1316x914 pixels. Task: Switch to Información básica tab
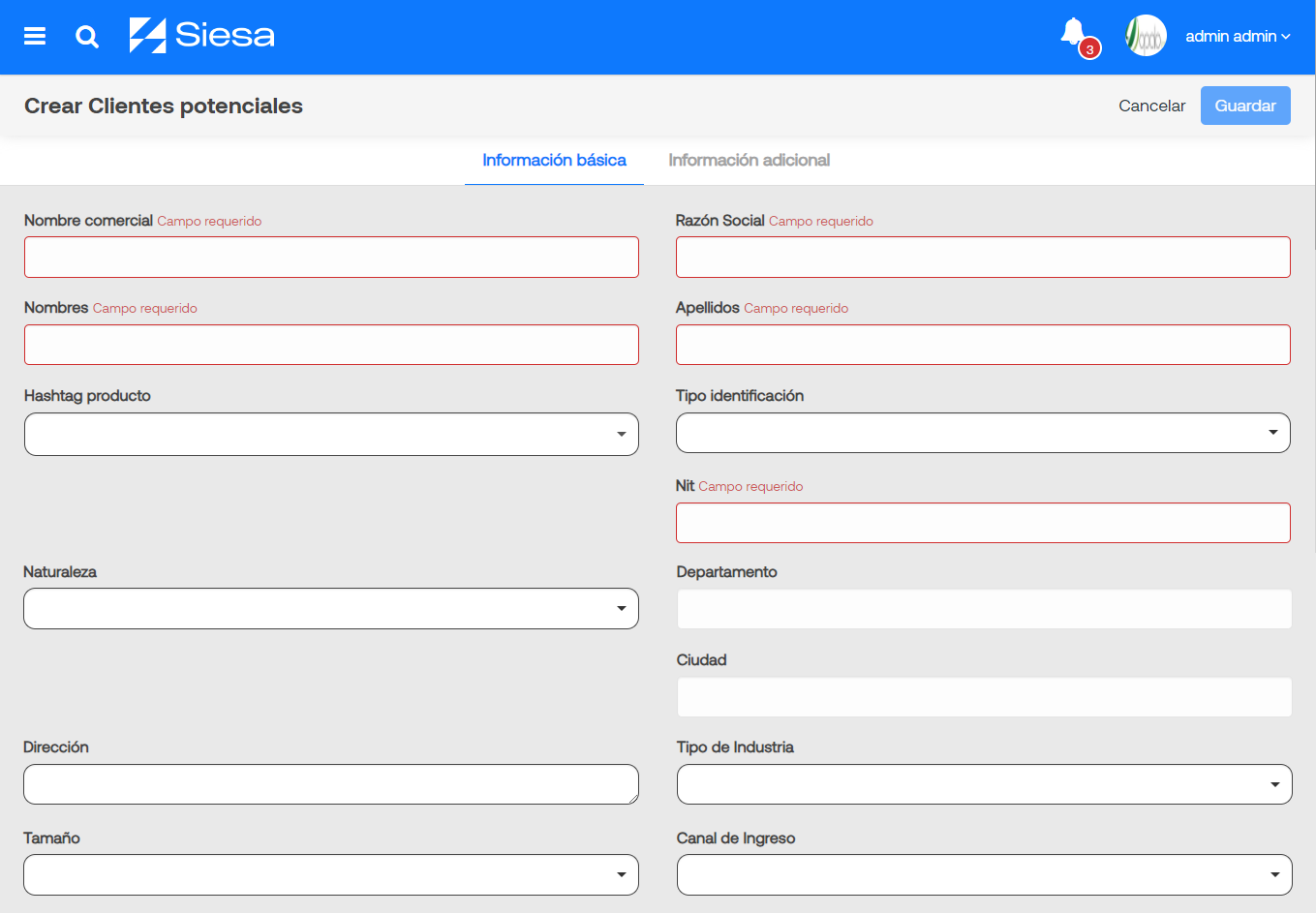point(554,160)
